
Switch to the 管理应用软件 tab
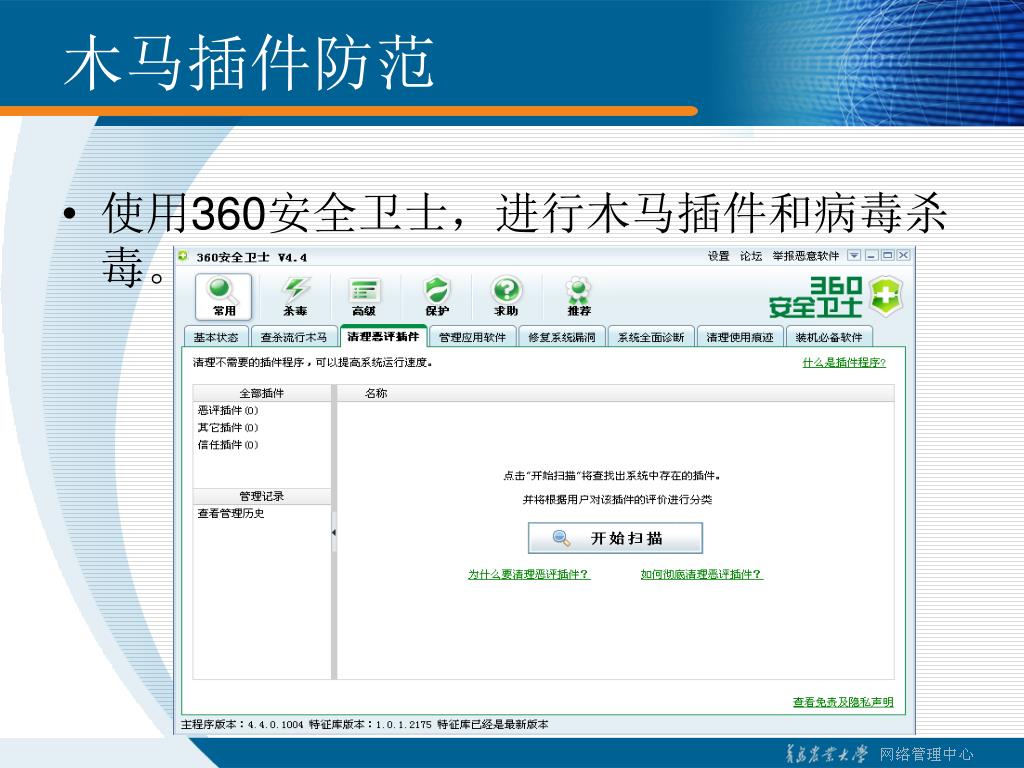coord(472,337)
